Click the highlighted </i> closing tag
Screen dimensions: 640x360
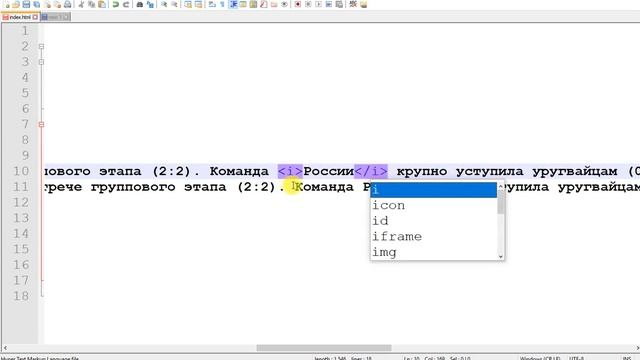click(x=371, y=171)
